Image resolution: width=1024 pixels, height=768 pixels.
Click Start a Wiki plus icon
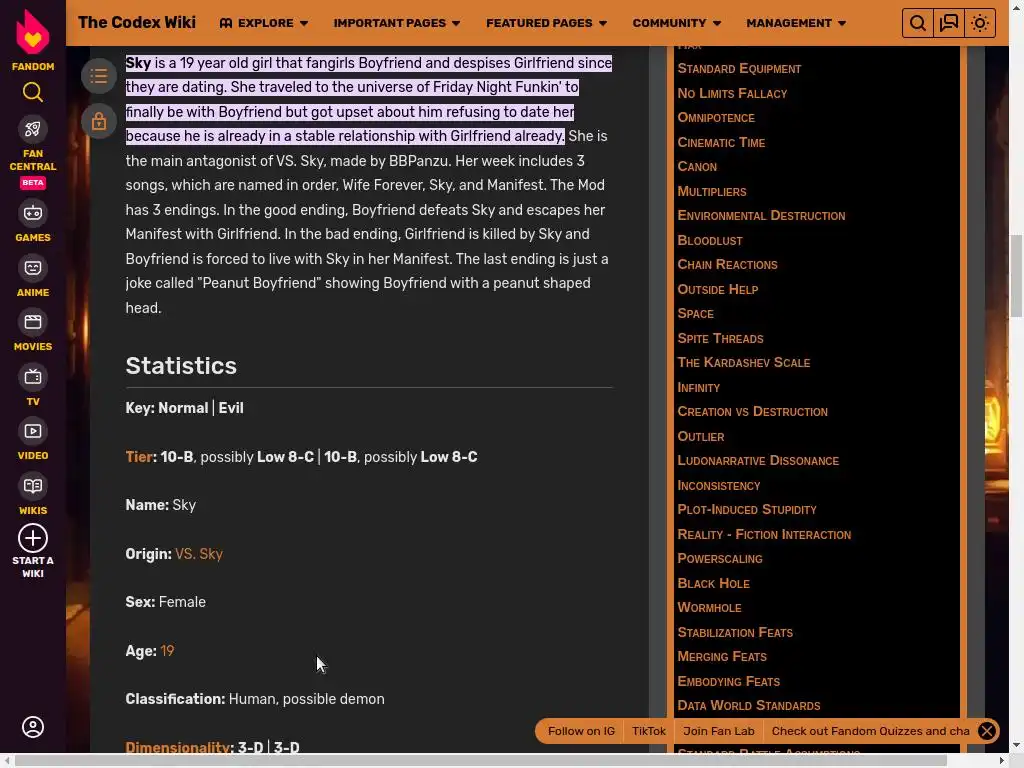click(33, 539)
